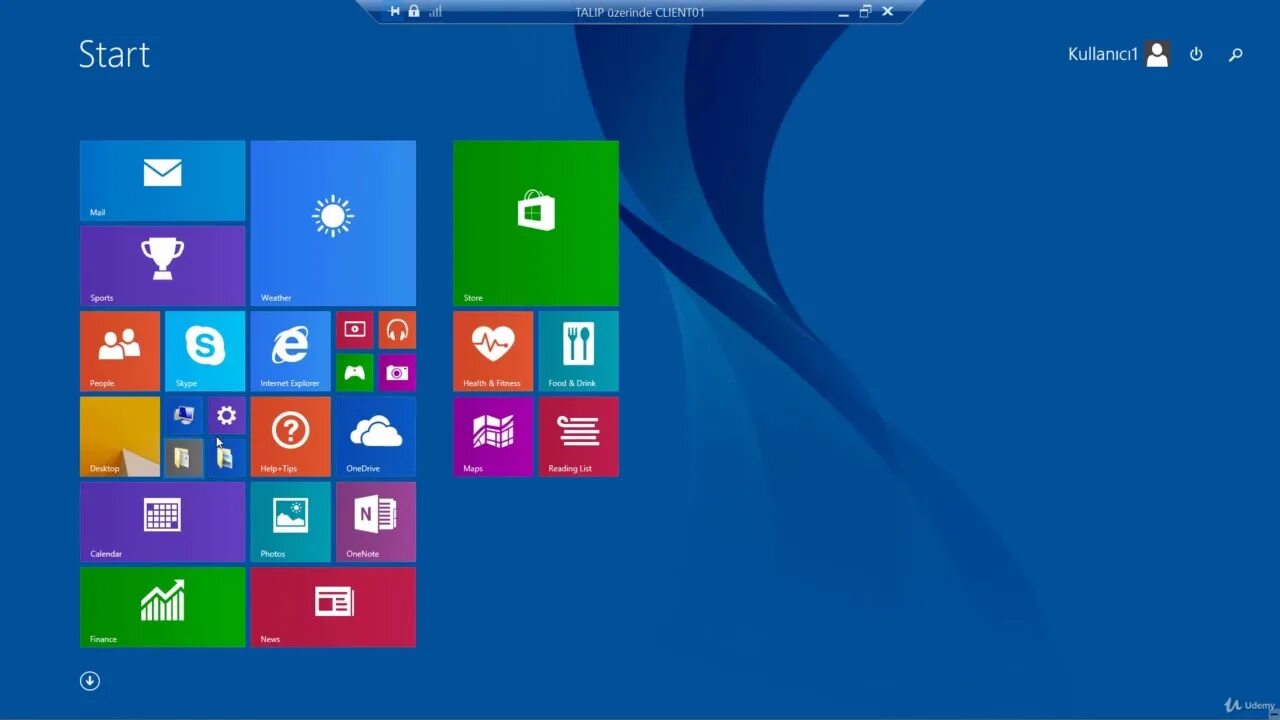Open the small Camera tile
Viewport: 1280px width, 720px height.
tap(397, 372)
